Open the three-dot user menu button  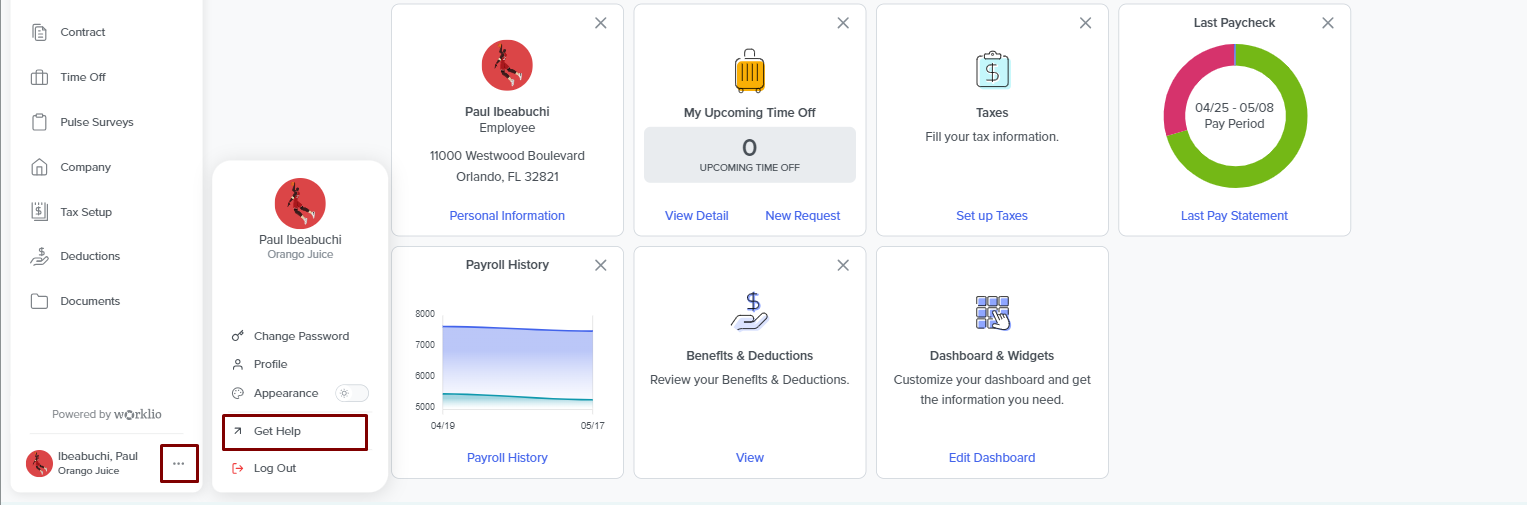[179, 464]
